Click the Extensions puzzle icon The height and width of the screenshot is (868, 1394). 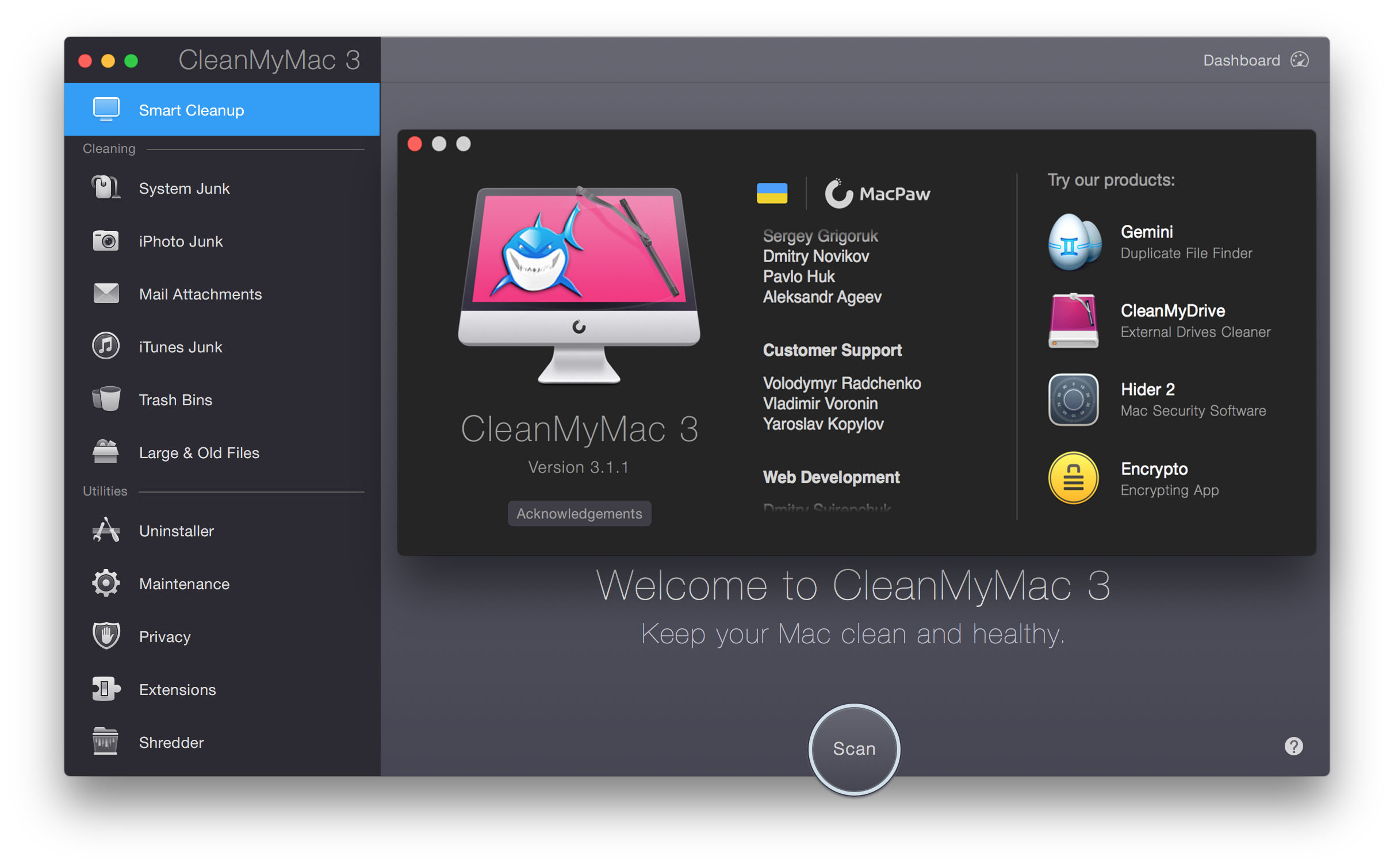tap(106, 689)
